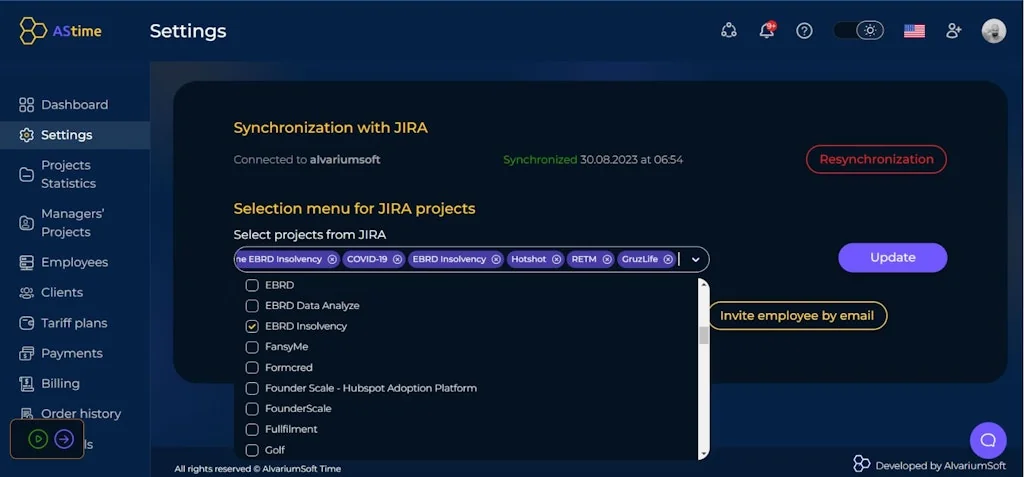
Task: Enable the Formcred project checkbox
Action: tap(252, 368)
